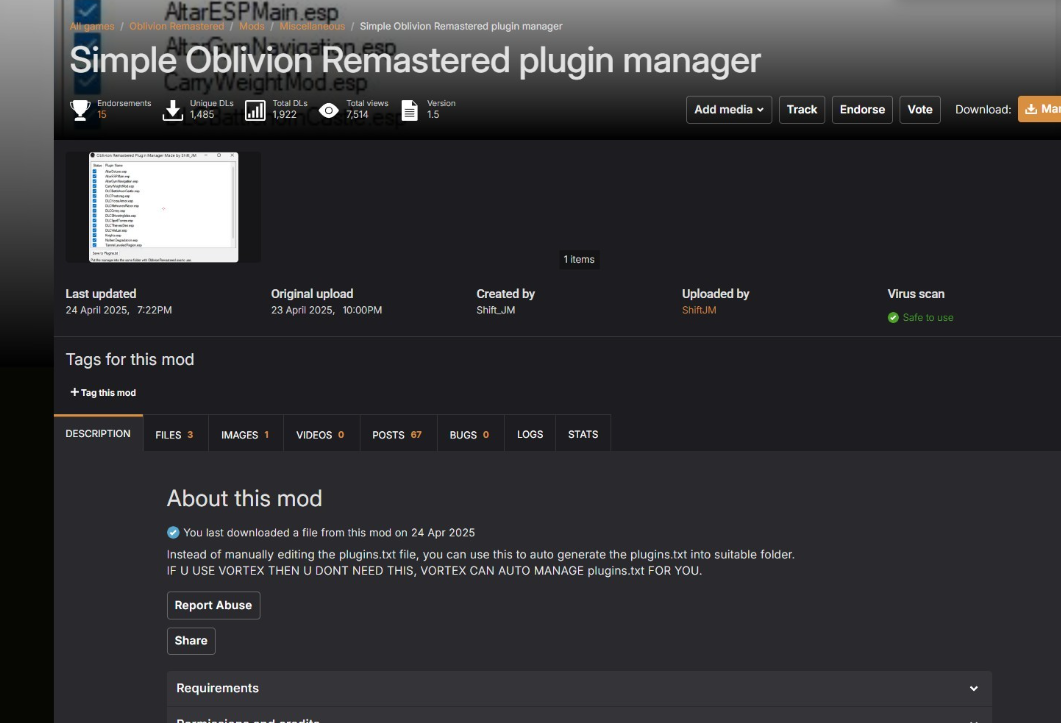Click the Endorse button

tap(862, 110)
